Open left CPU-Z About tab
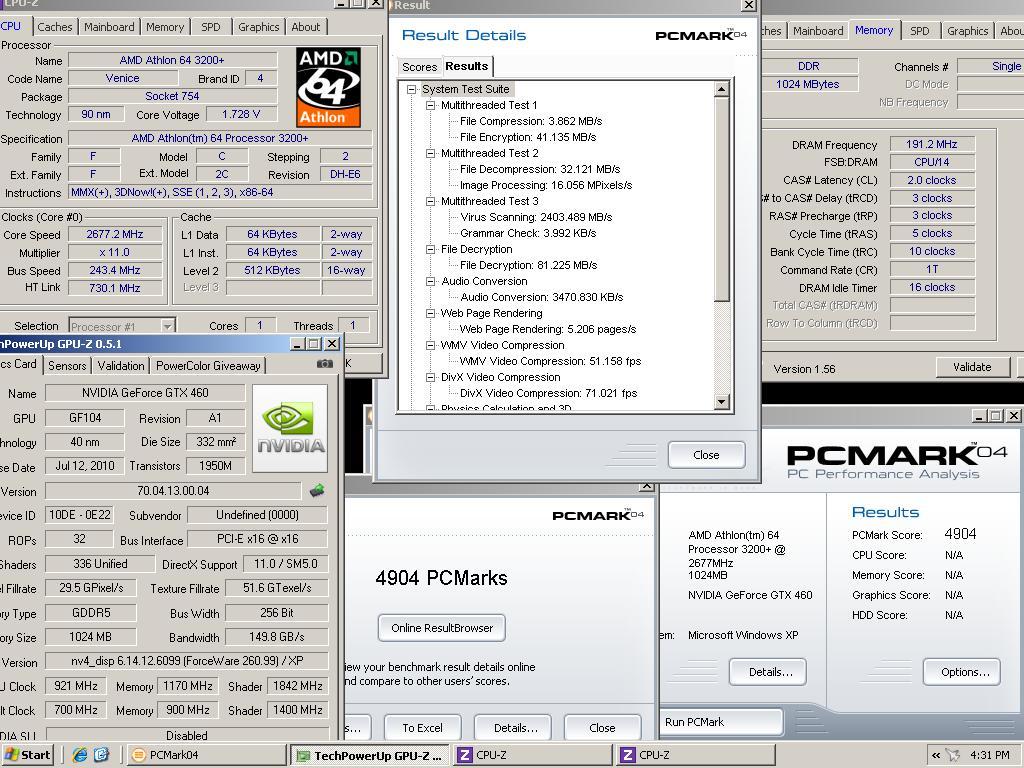The width and height of the screenshot is (1024, 768). point(306,27)
